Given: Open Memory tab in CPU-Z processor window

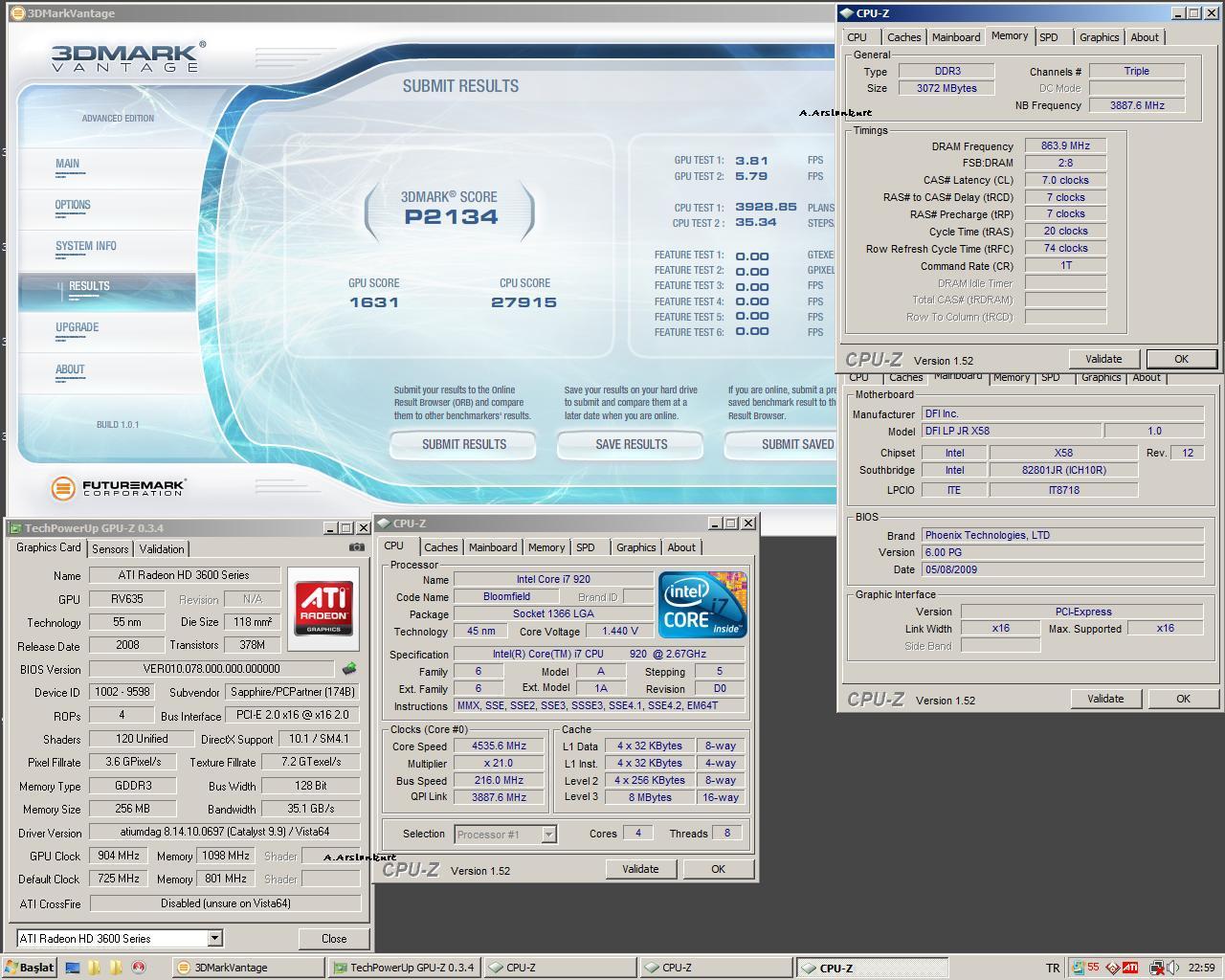Looking at the screenshot, I should [x=546, y=547].
